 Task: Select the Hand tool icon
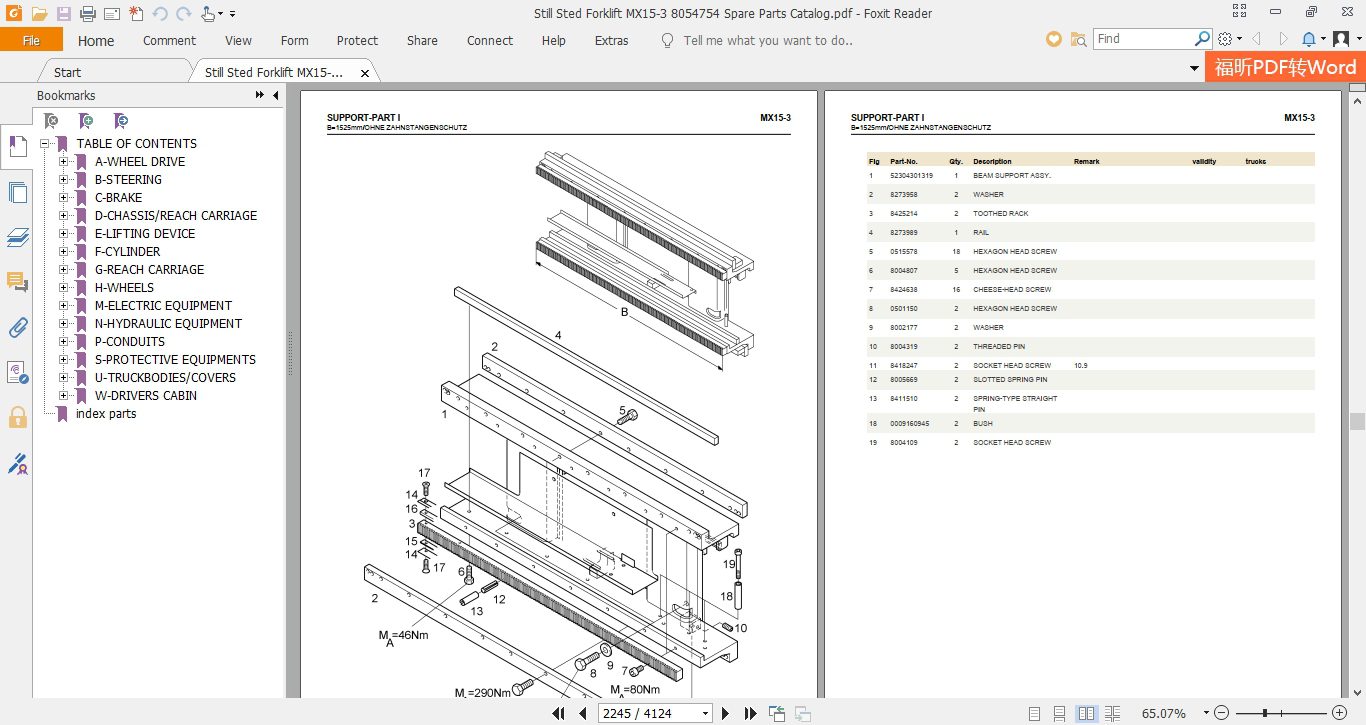pos(208,14)
